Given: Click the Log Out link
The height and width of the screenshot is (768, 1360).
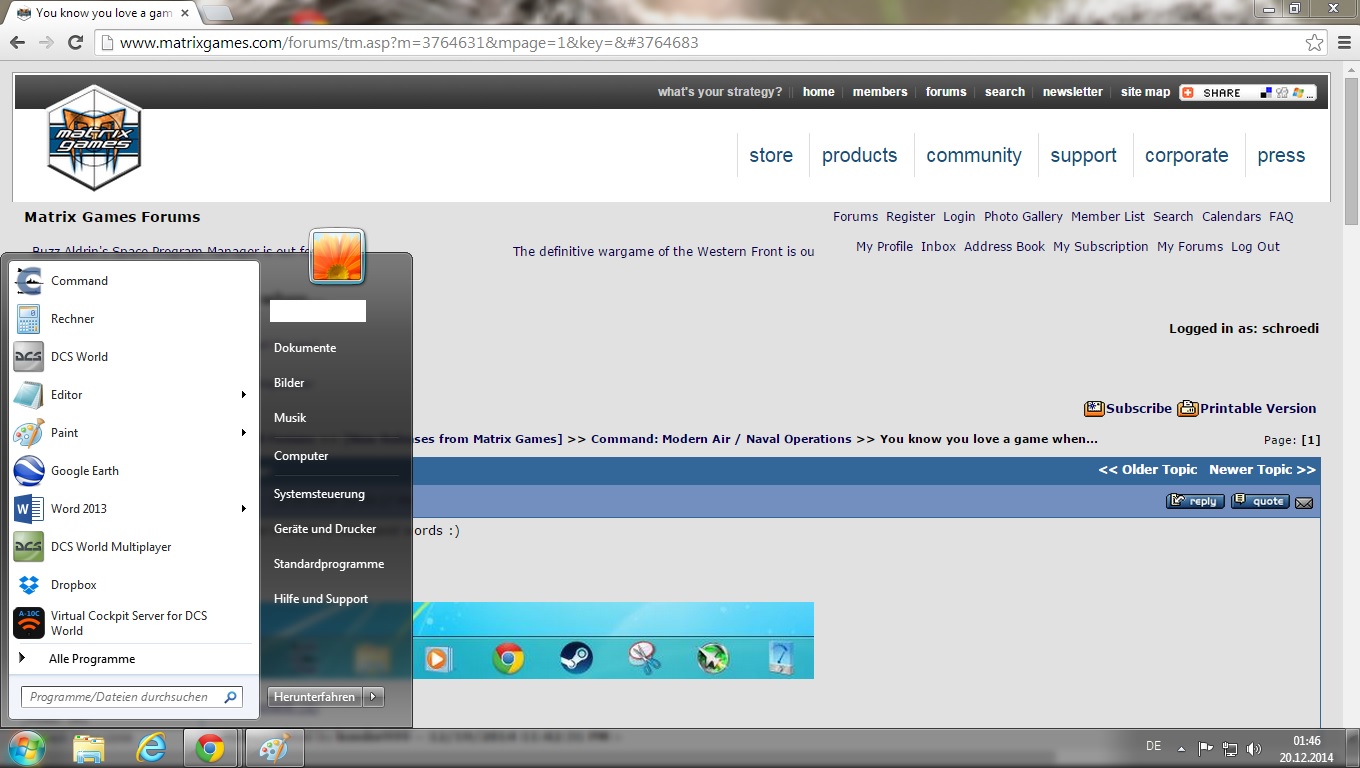Looking at the screenshot, I should pyautogui.click(x=1255, y=246).
